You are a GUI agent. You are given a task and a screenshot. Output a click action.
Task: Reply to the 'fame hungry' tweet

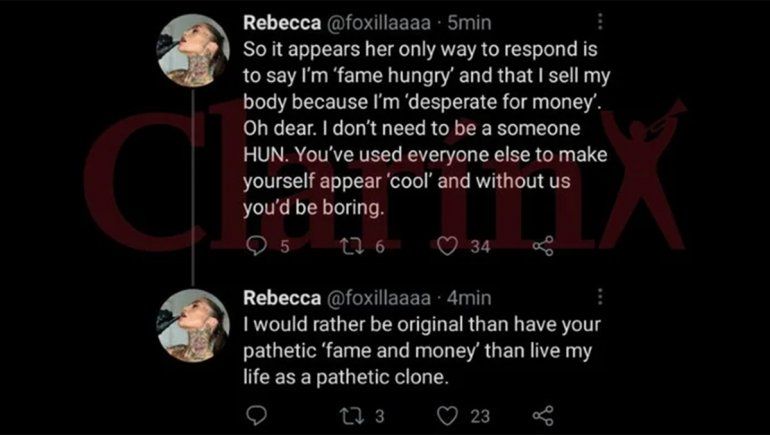tap(256, 247)
